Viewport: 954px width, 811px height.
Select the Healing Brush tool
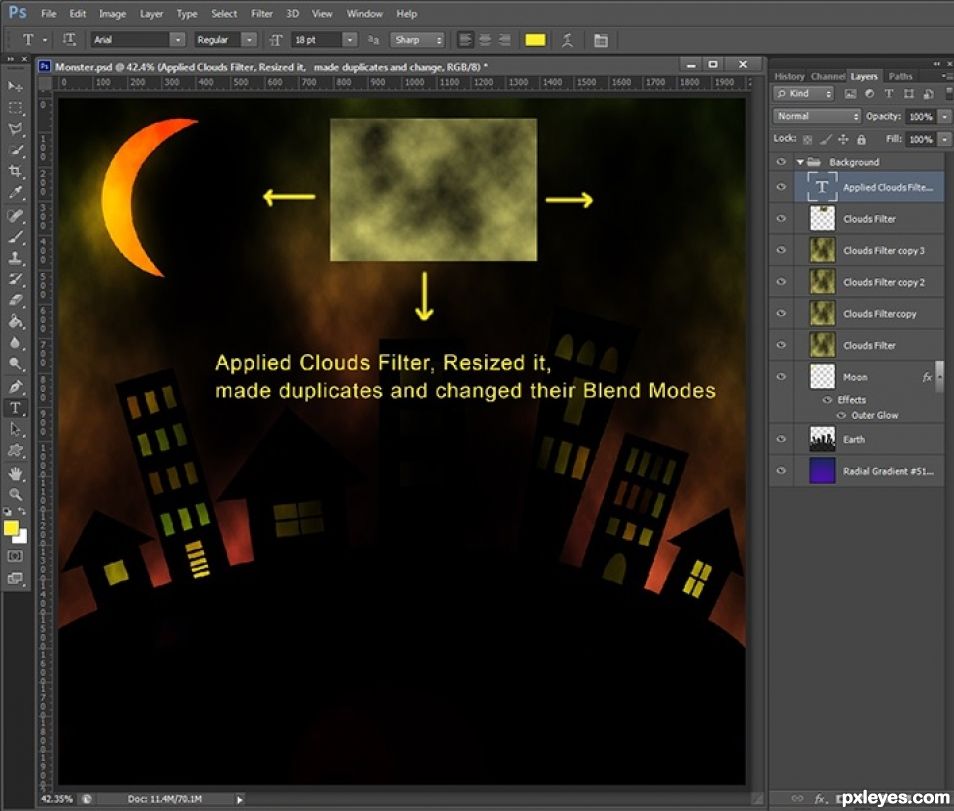[x=15, y=216]
